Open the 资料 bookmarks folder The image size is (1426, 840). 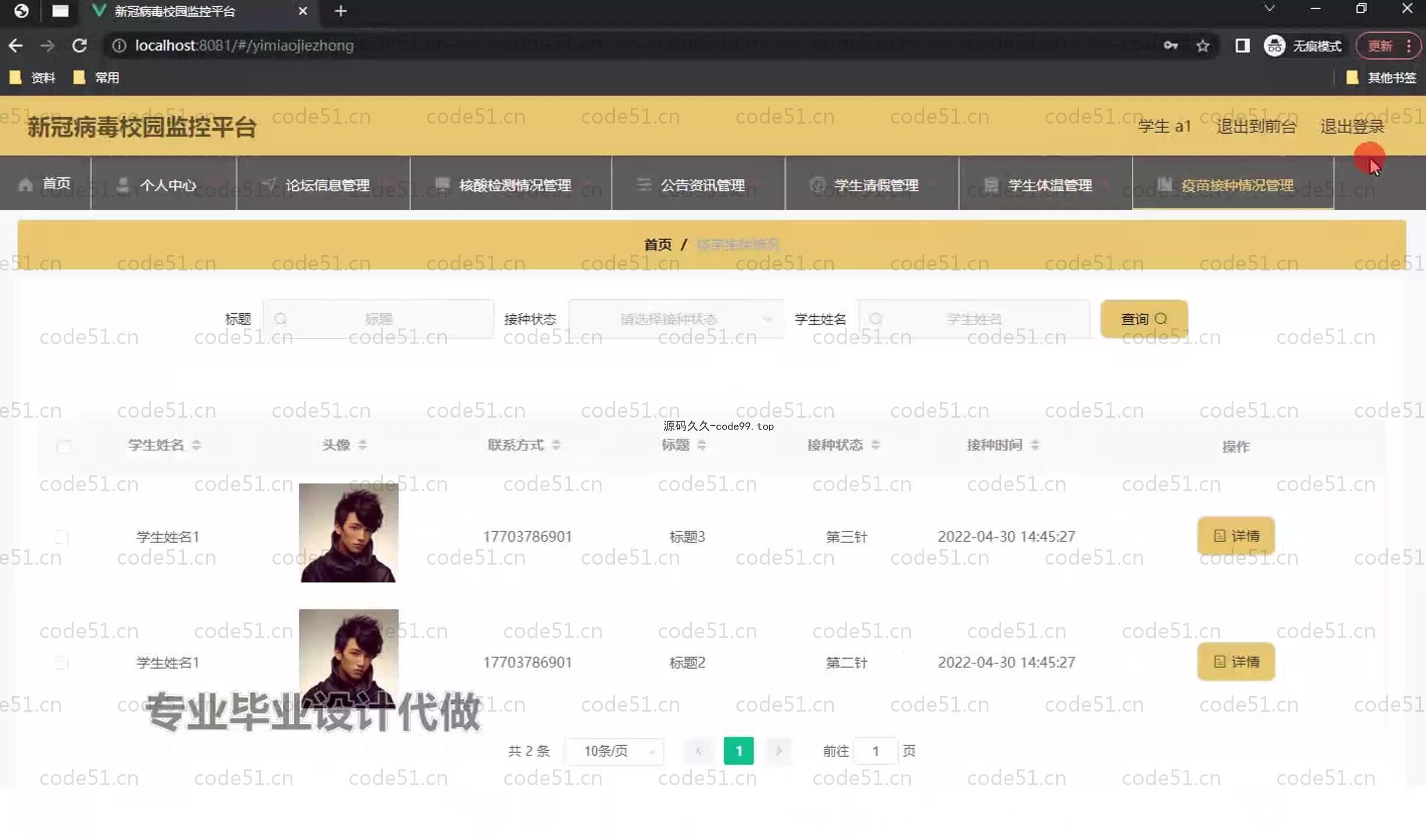[x=33, y=78]
